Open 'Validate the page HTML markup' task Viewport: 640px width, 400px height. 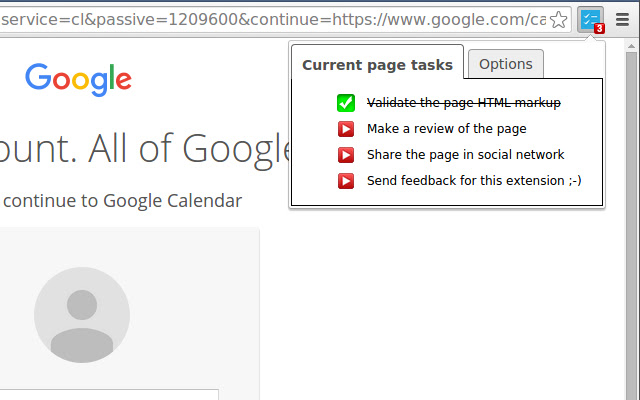click(463, 102)
